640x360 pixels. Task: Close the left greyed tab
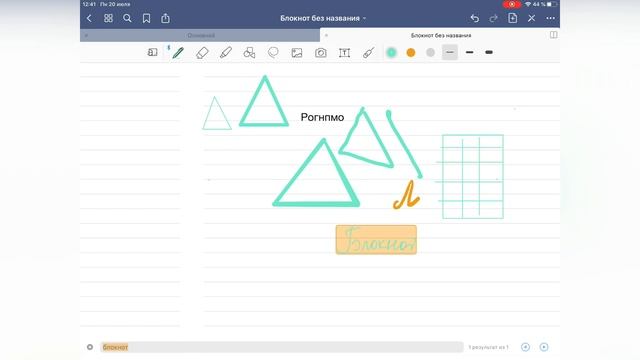[86, 36]
